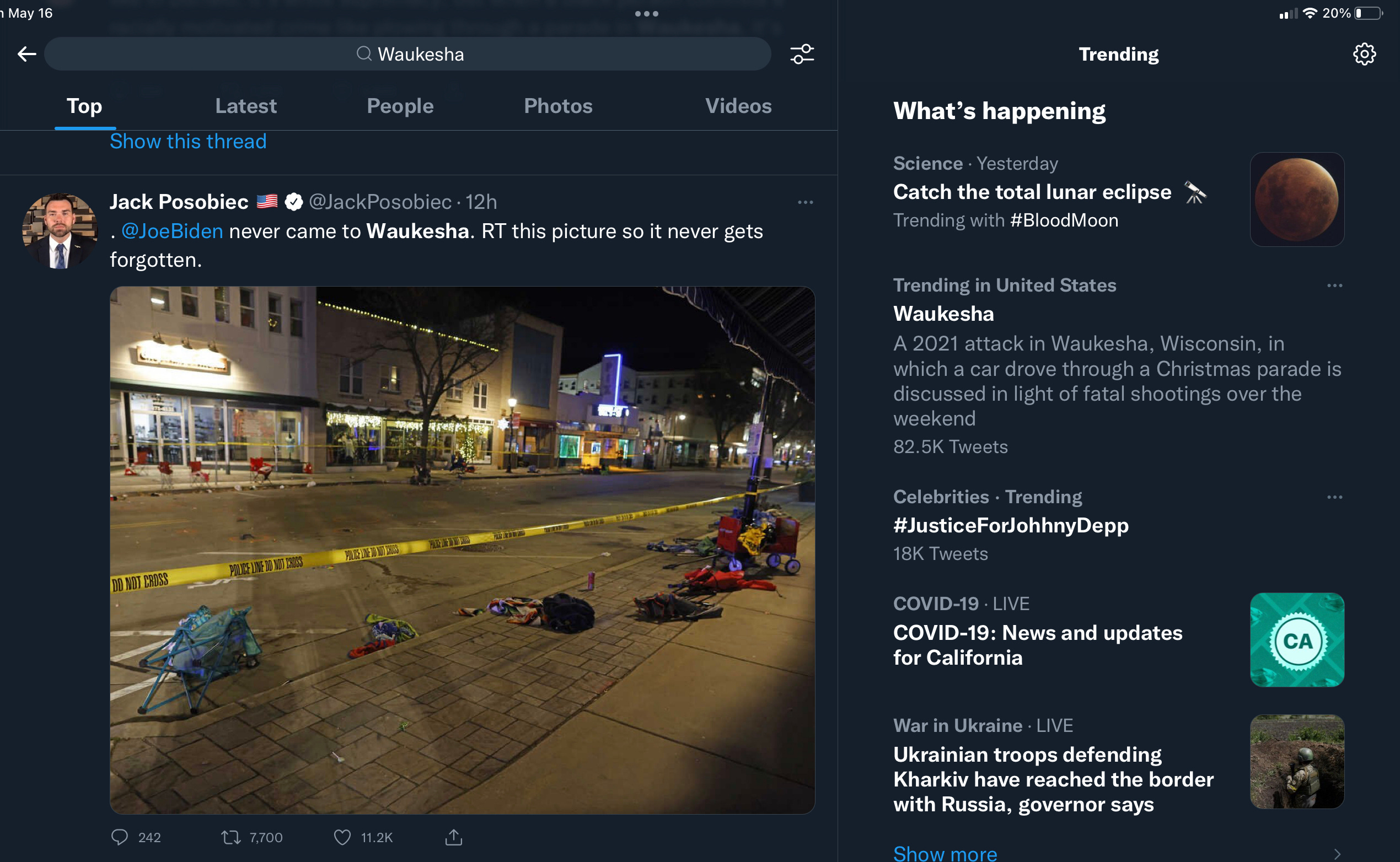The height and width of the screenshot is (862, 1400).
Task: Open @JackPosobiec handle link
Action: coord(380,202)
